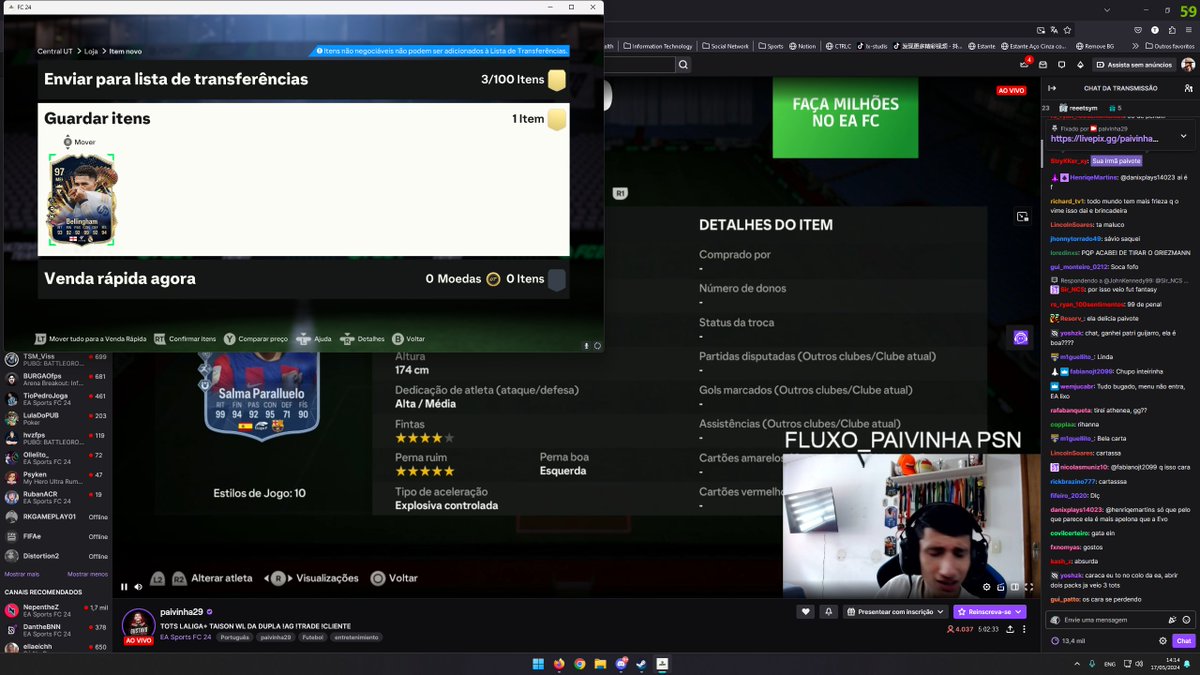
Task: Click the purple 'Chat' send button
Action: pyautogui.click(x=1183, y=641)
